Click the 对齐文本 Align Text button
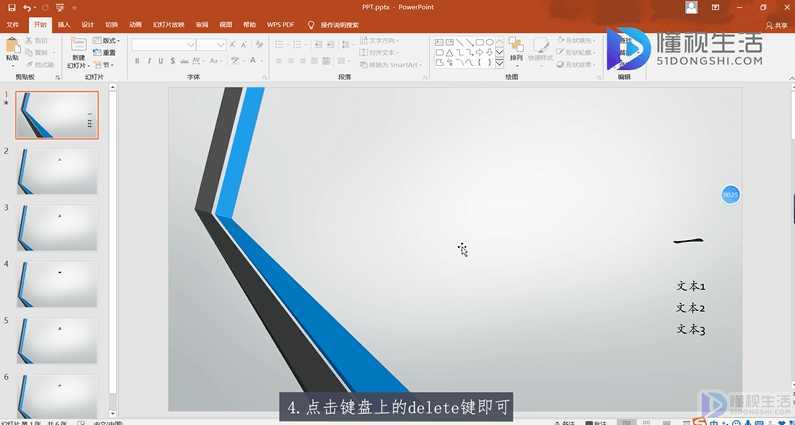795x425 pixels. coord(378,53)
